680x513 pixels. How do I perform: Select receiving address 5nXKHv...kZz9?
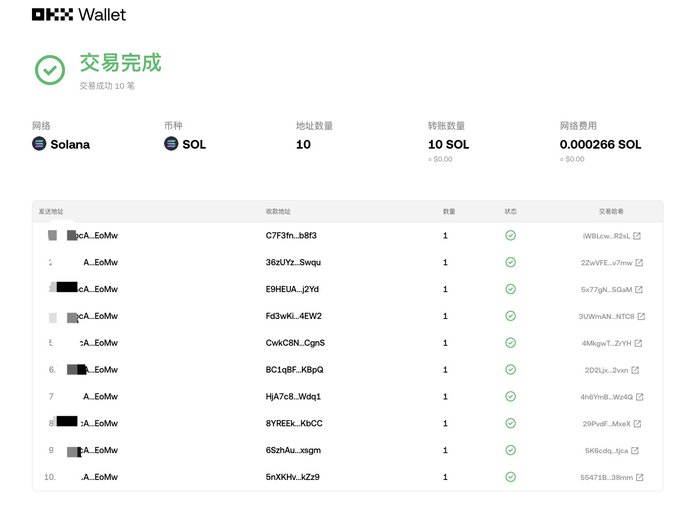pyautogui.click(x=293, y=477)
